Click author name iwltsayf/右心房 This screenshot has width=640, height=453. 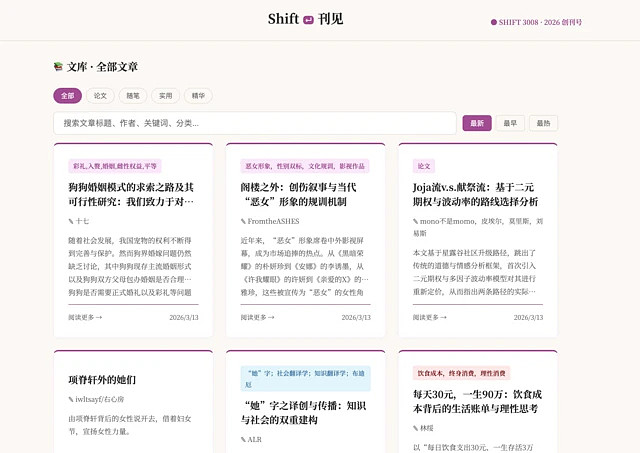100,400
